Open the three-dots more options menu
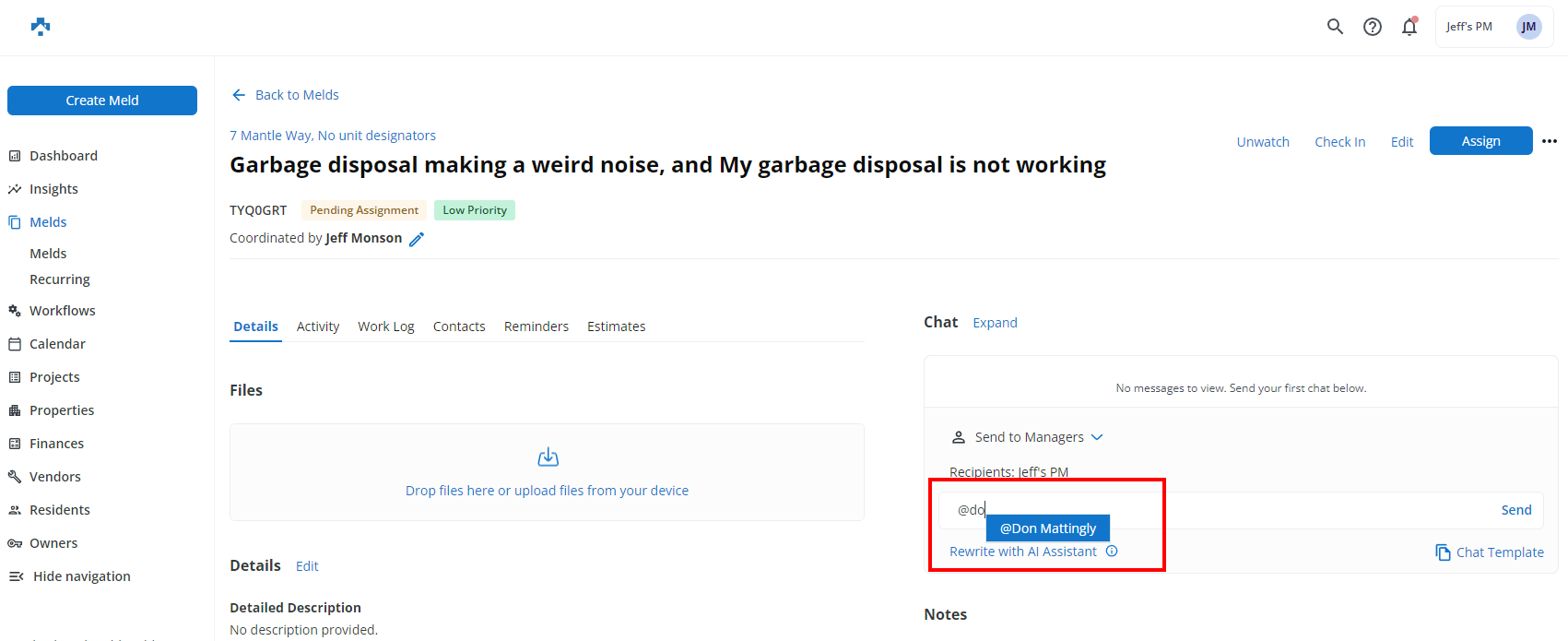Image resolution: width=1568 pixels, height=641 pixels. pyautogui.click(x=1550, y=141)
